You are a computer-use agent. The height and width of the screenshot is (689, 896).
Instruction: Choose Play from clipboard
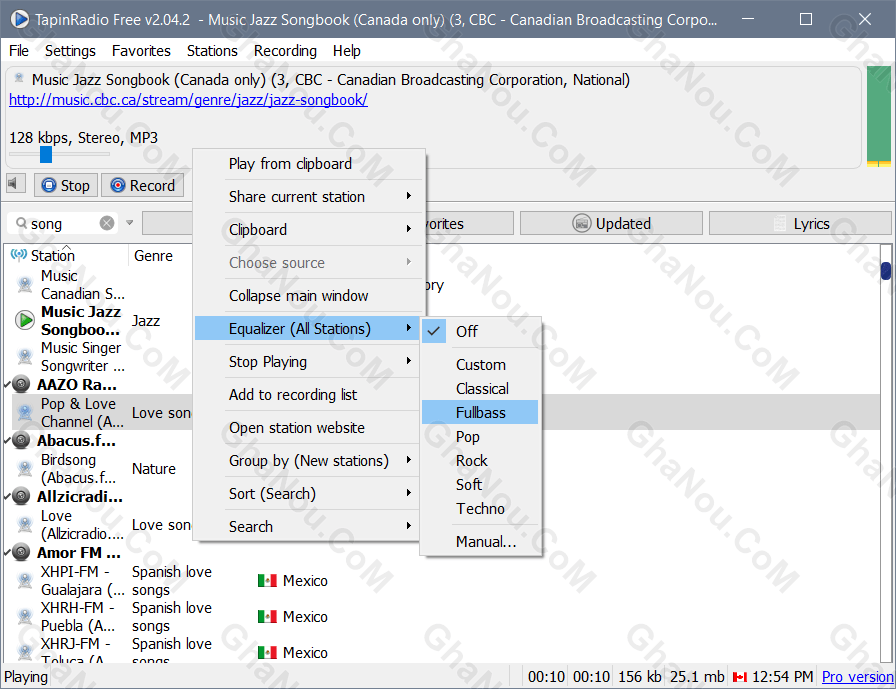[x=309, y=163]
